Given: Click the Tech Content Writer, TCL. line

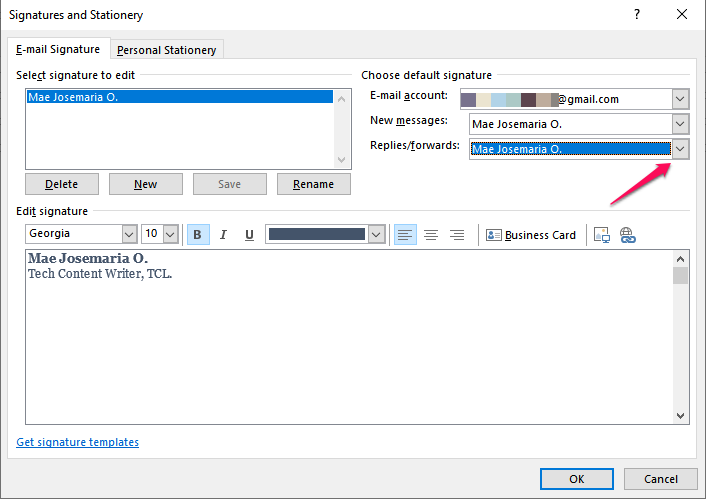Looking at the screenshot, I should coord(100,274).
